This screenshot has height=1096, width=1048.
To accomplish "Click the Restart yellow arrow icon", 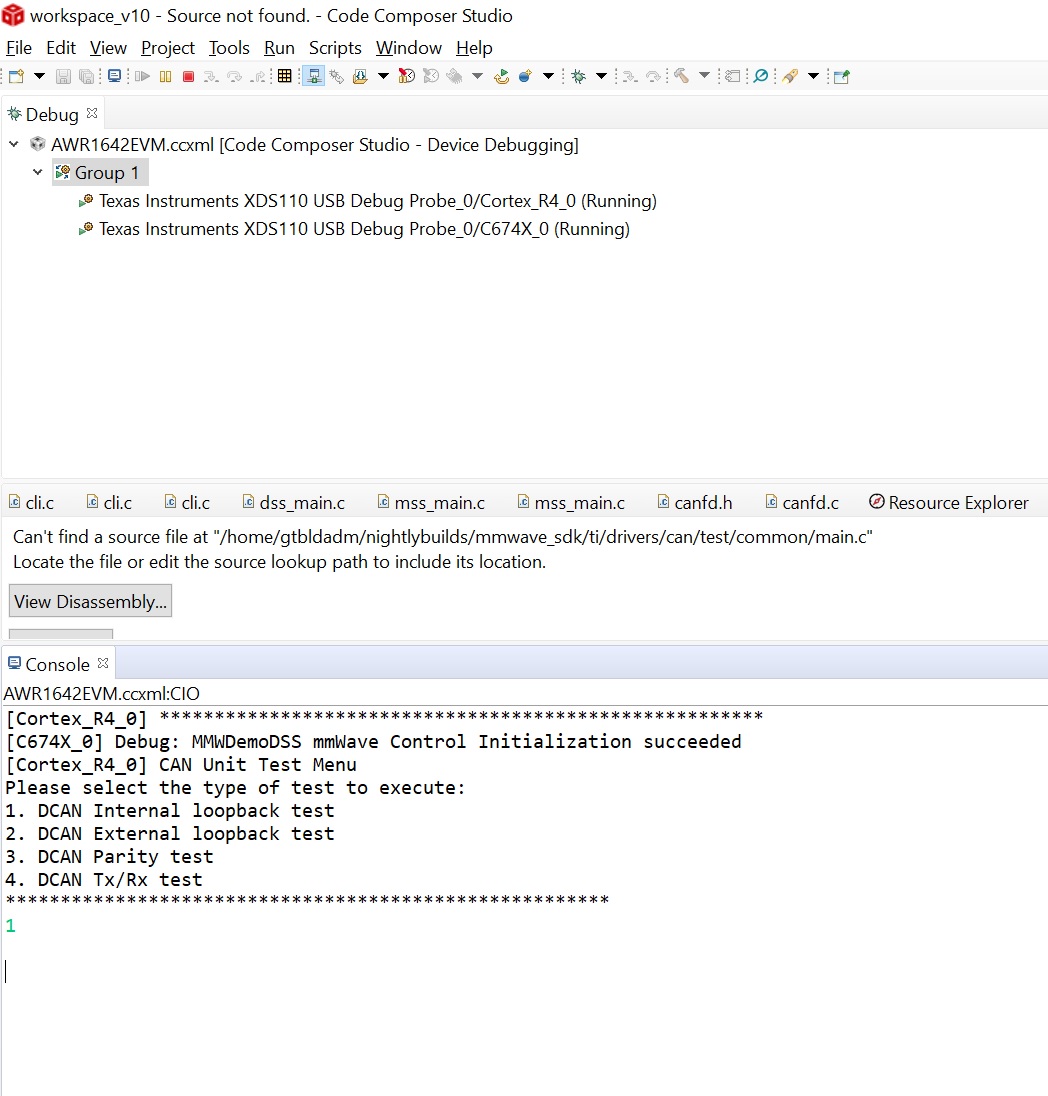I will click(x=501, y=76).
